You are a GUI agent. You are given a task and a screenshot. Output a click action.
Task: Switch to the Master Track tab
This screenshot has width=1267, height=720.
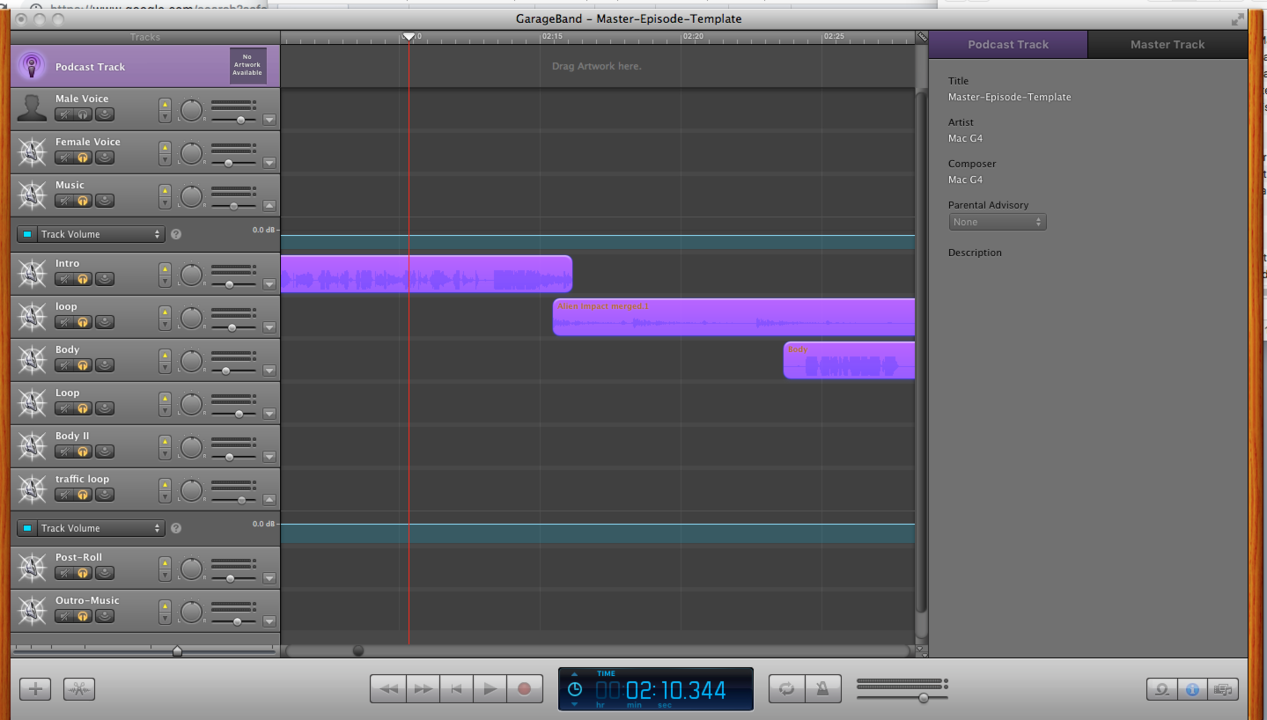click(1167, 44)
